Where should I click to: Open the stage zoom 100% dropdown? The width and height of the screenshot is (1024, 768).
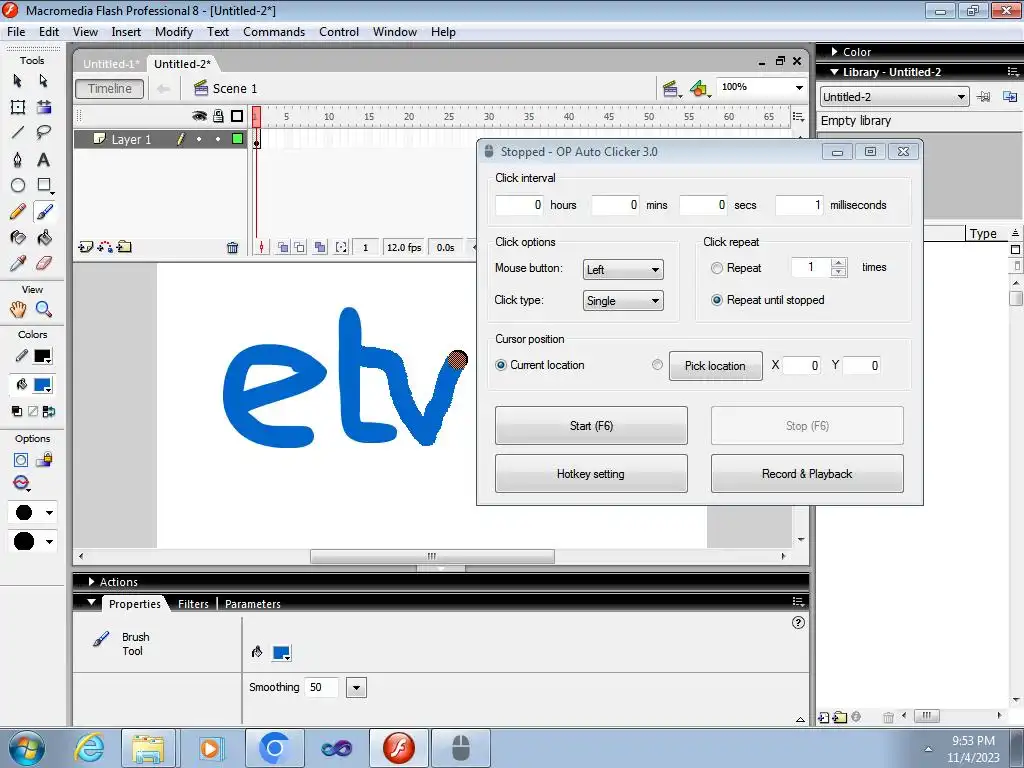pyautogui.click(x=799, y=88)
